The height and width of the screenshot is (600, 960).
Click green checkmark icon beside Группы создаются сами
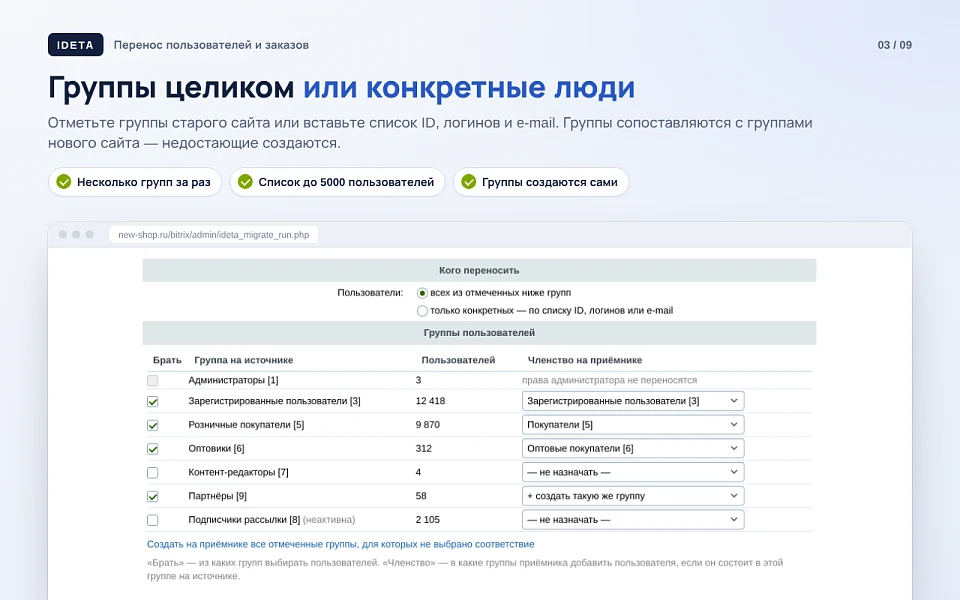(468, 182)
